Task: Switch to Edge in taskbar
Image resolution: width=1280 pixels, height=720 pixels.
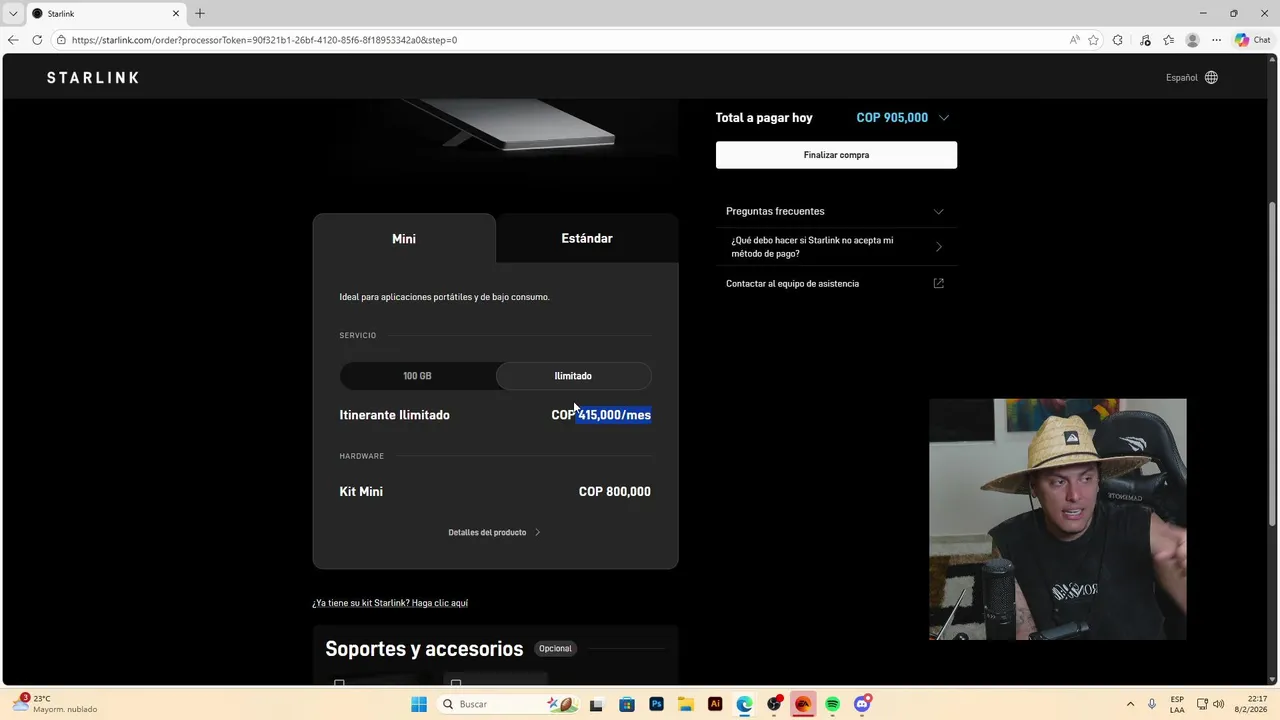Action: pos(745,704)
